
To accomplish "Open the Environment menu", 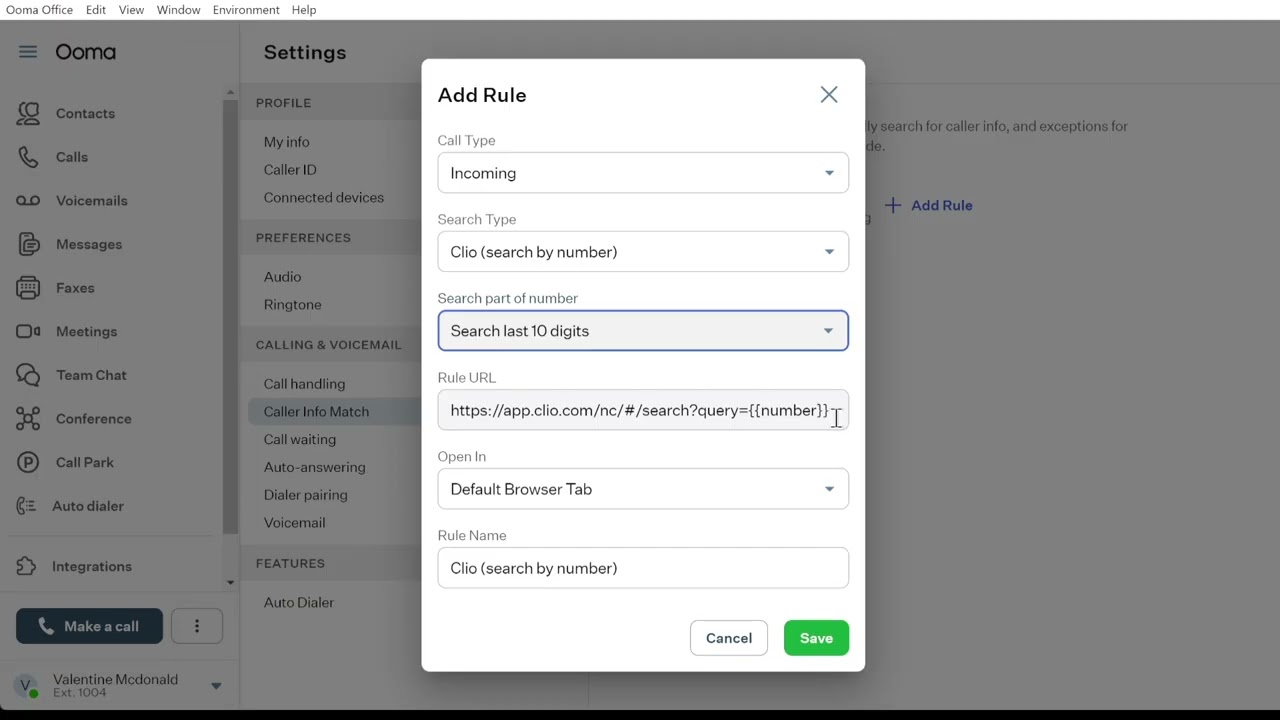I will (x=246, y=10).
